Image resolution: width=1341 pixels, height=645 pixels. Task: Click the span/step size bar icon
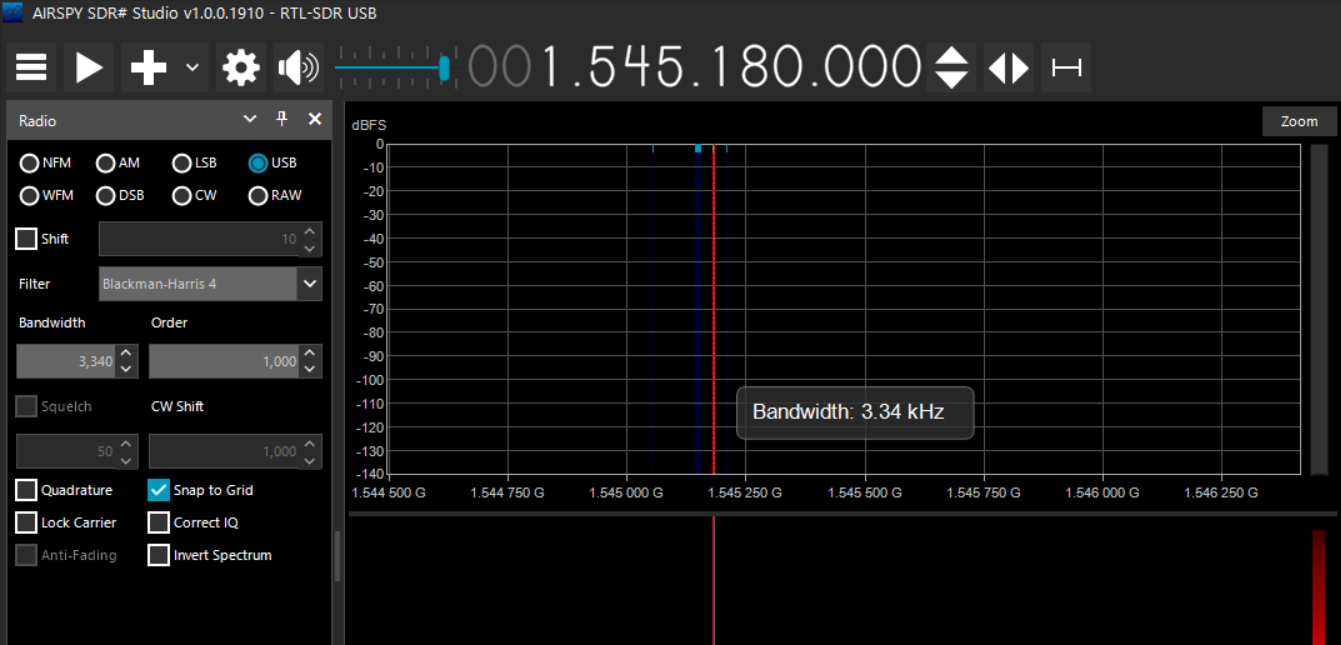(1066, 68)
